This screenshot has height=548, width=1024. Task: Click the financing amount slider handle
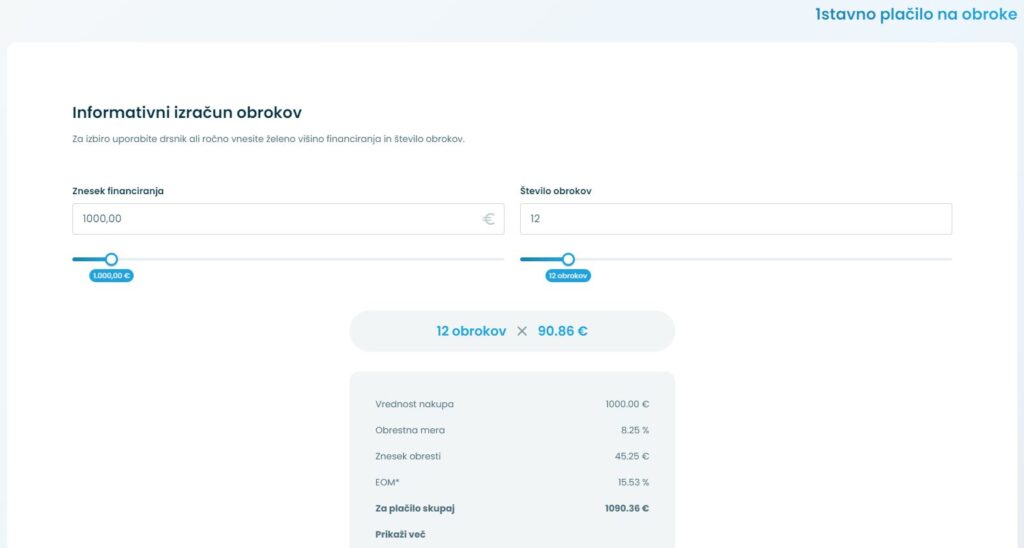[112, 259]
